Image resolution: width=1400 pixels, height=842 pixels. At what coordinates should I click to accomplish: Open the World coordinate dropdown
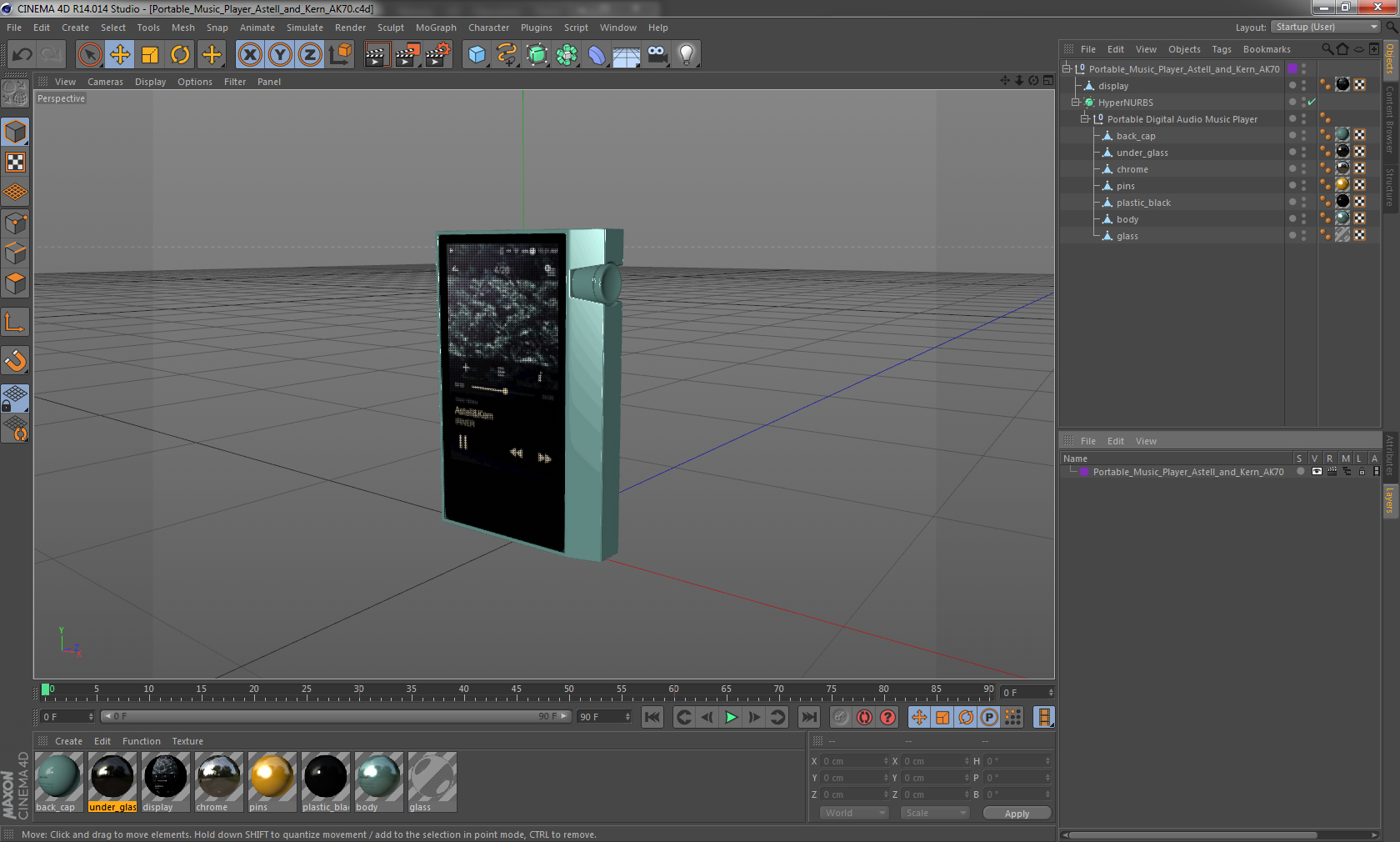(x=854, y=813)
